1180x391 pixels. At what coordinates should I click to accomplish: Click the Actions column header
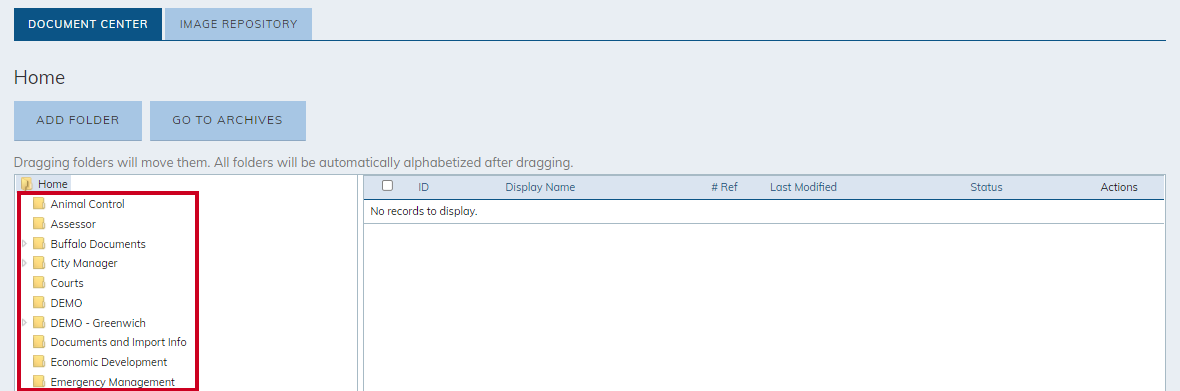[x=1119, y=187]
